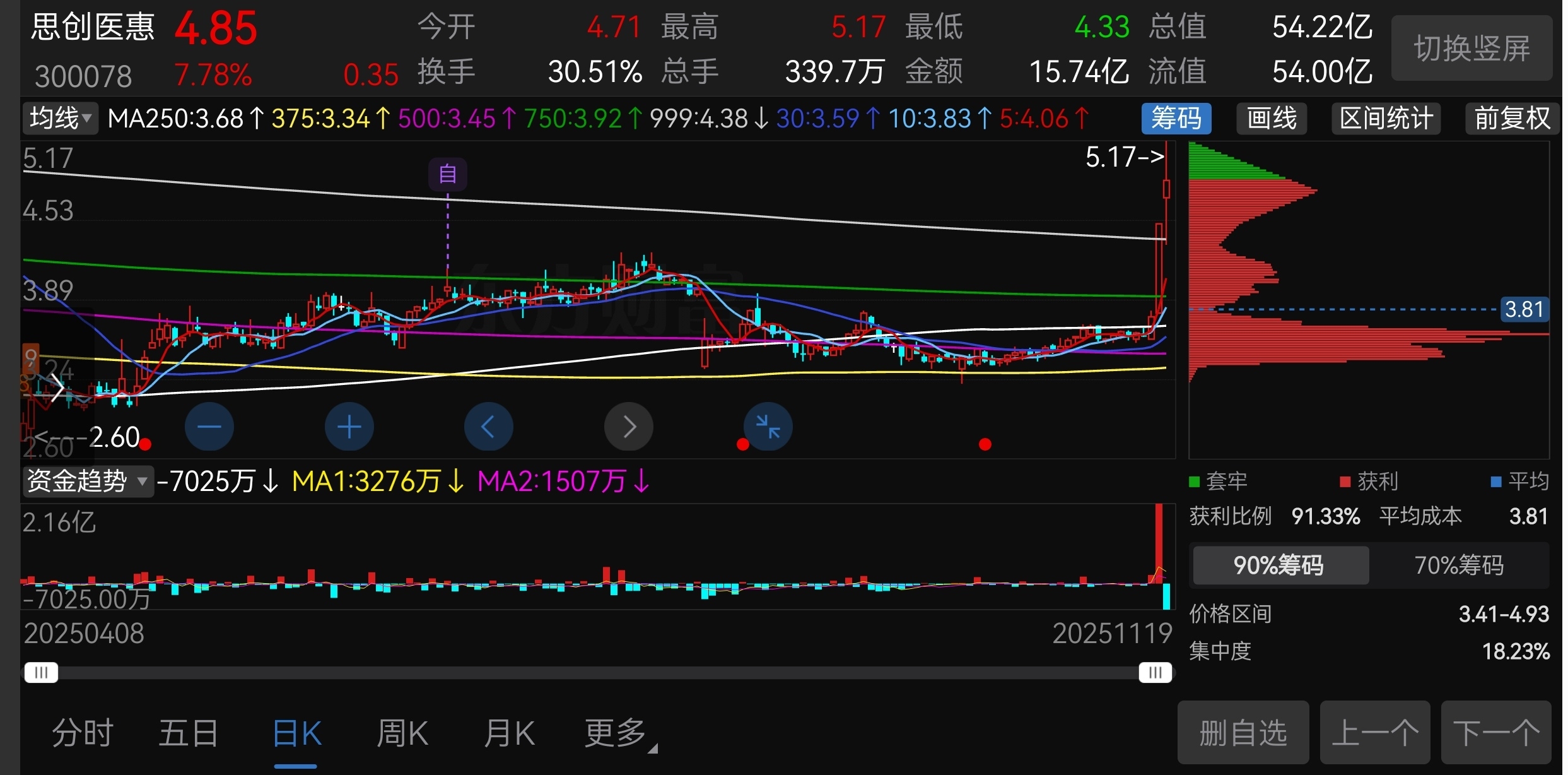Toggle the 筹码 chip distribution panel
The width and height of the screenshot is (1568, 775).
click(x=1176, y=119)
